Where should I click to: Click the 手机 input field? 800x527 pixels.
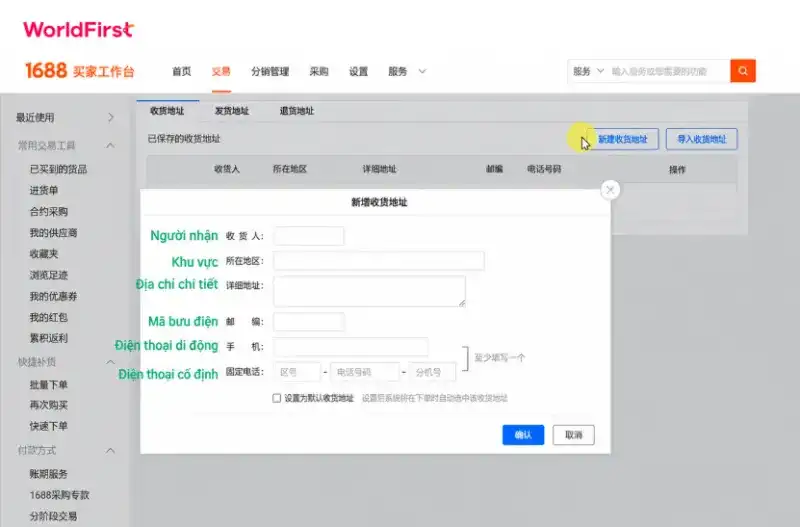click(x=351, y=347)
